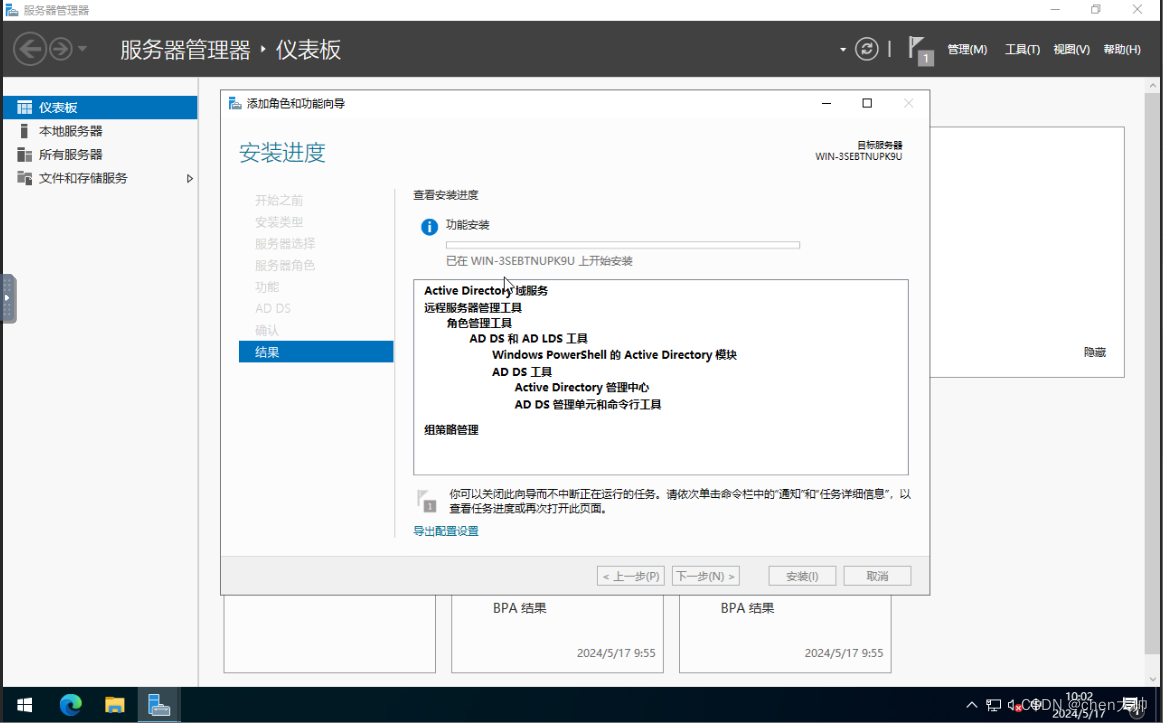Click the 所有服务器 sidebar icon
This screenshot has height=723, width=1163.
point(24,155)
